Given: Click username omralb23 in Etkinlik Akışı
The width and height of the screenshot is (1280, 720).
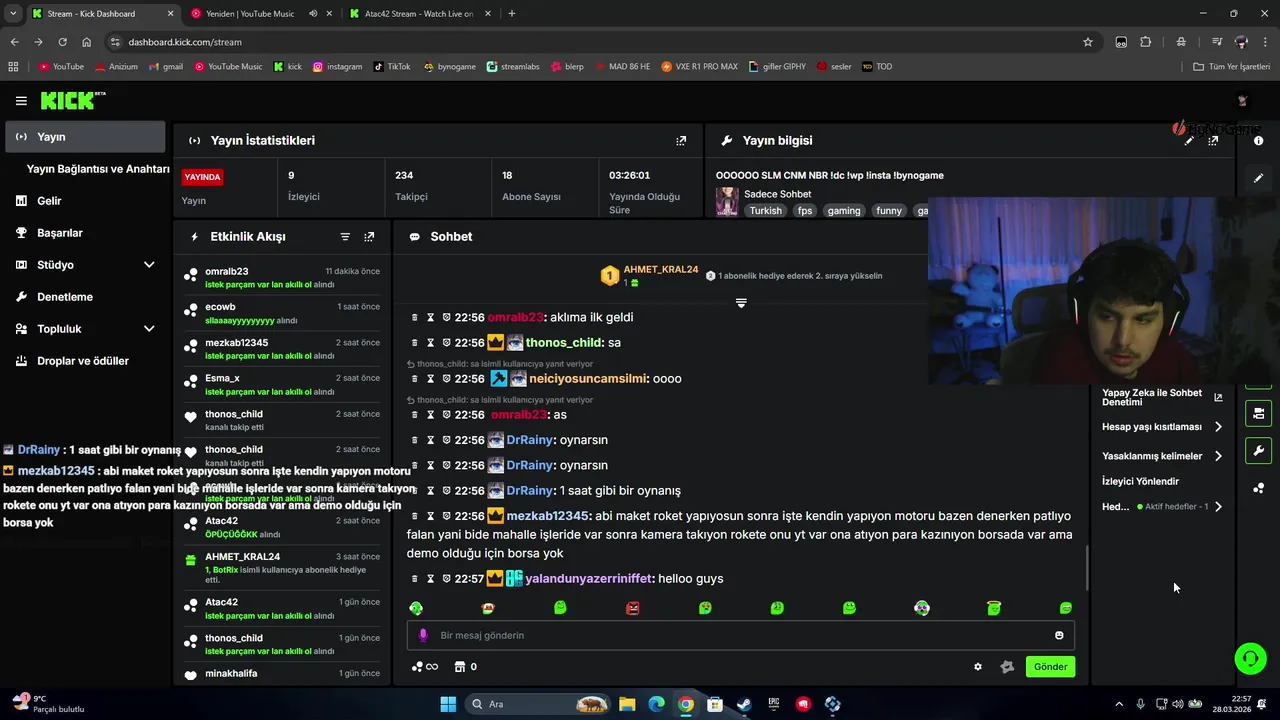Looking at the screenshot, I should 227,271.
